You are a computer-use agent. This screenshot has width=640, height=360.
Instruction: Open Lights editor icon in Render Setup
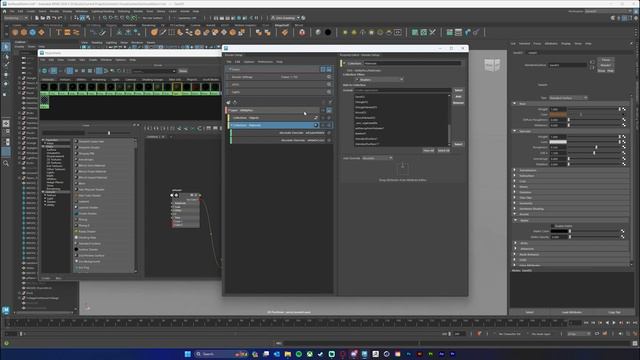click(x=329, y=92)
